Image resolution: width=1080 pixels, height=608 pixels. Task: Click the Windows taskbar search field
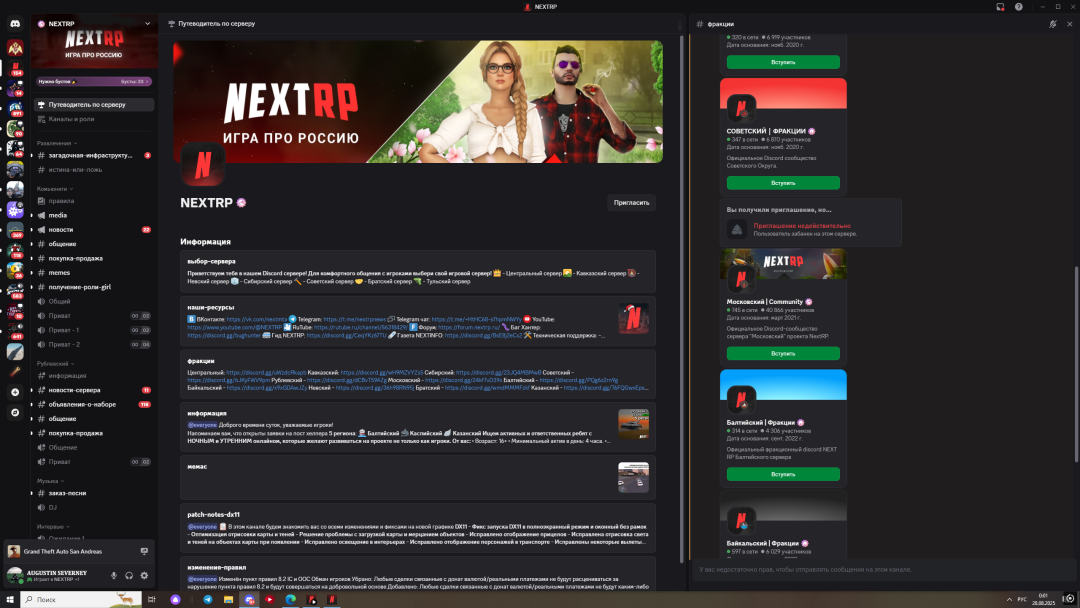tap(81, 600)
